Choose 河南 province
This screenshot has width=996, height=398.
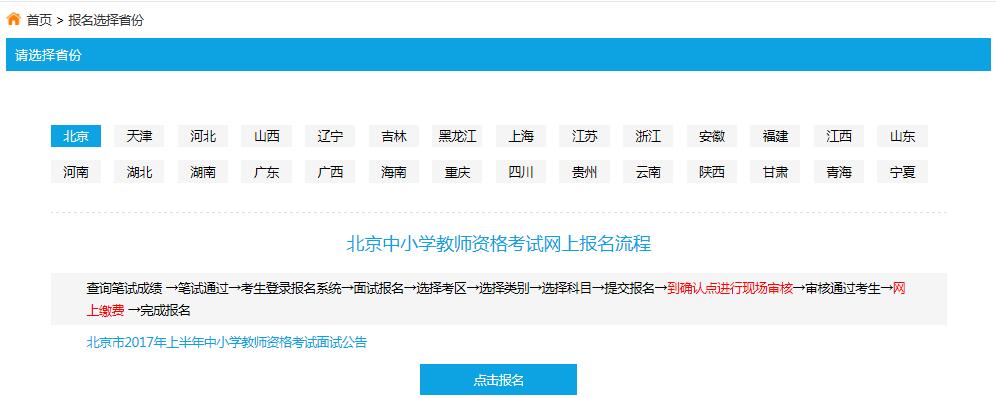click(76, 172)
